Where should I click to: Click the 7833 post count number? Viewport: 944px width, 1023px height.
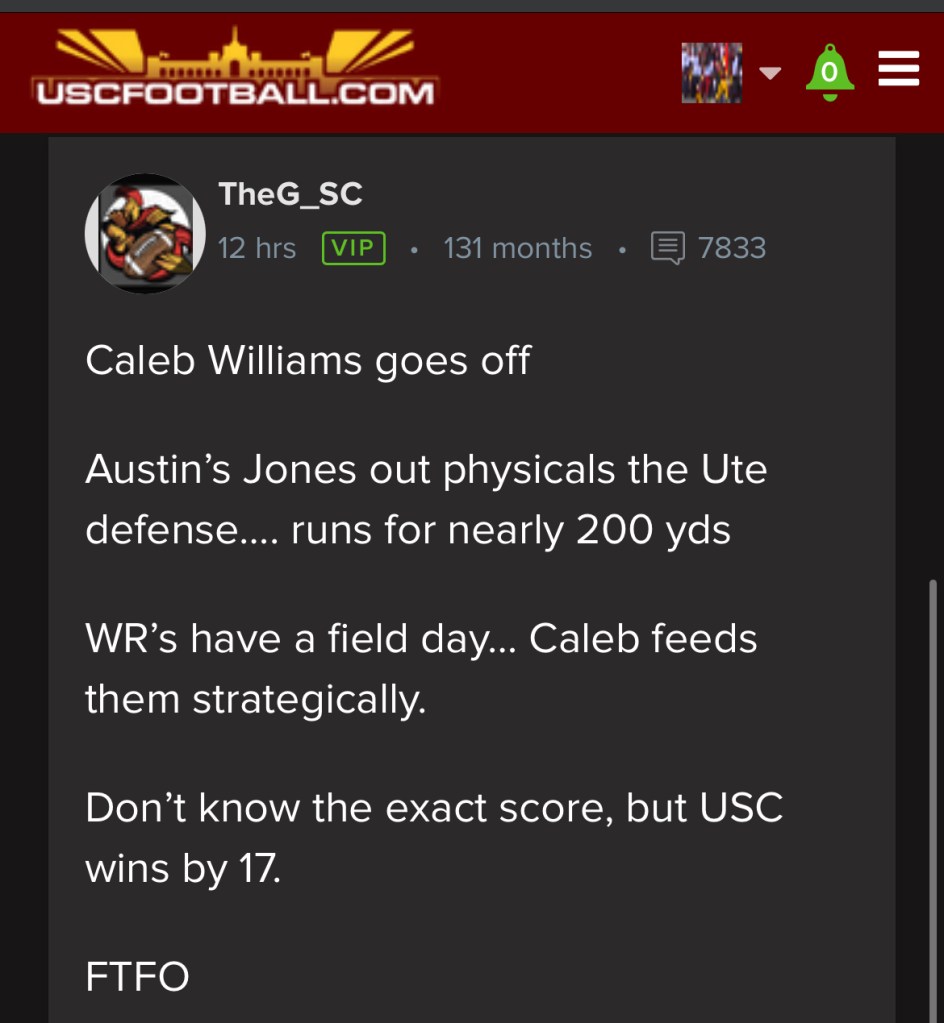pos(732,248)
